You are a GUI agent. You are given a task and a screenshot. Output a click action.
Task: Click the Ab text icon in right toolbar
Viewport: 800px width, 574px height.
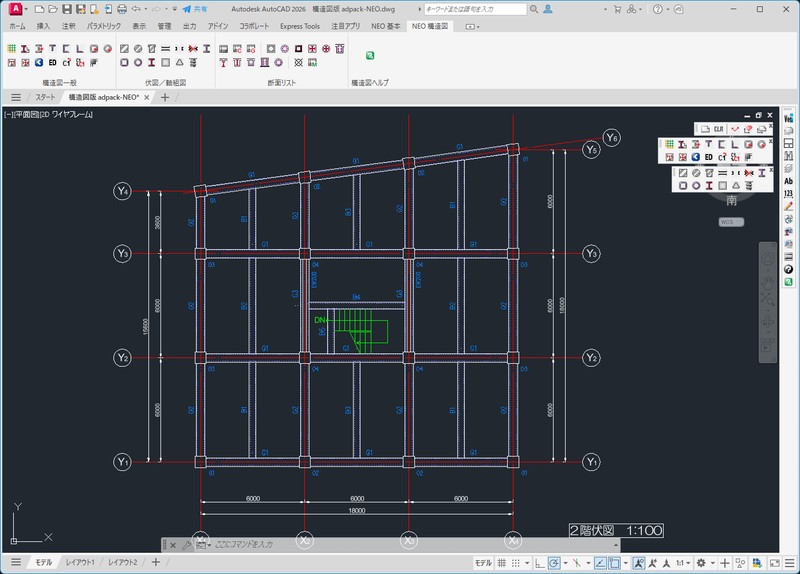point(789,180)
